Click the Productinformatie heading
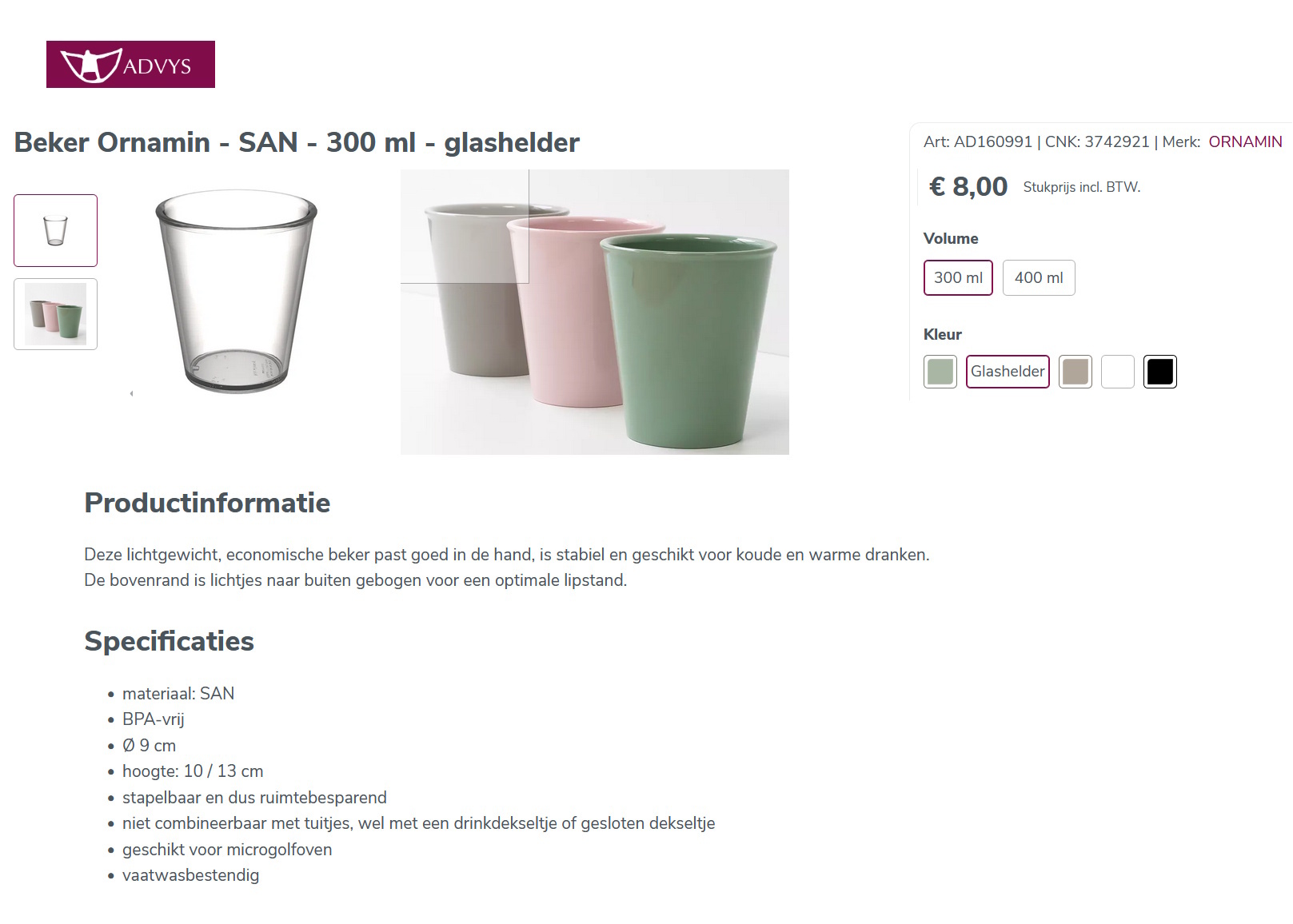 point(207,503)
